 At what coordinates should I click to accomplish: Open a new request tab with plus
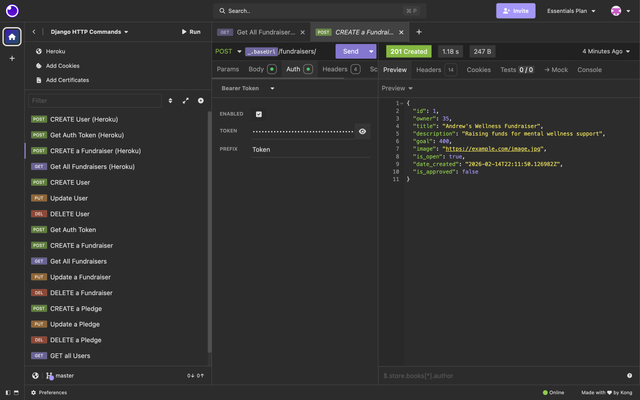click(x=419, y=32)
